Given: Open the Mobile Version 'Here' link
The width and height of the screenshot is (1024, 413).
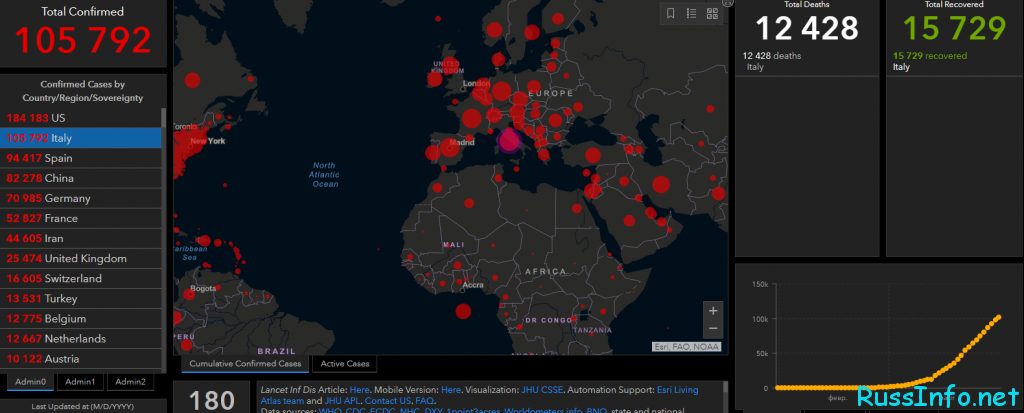Looking at the screenshot, I should [451, 389].
